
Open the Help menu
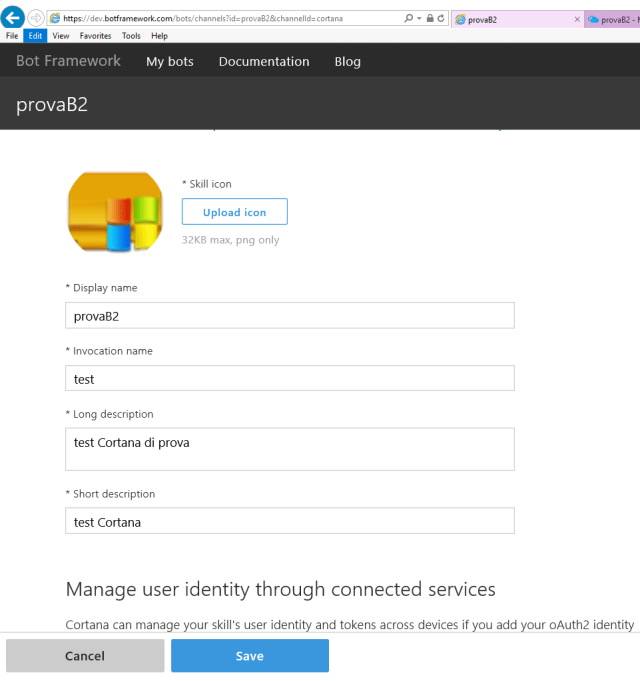click(159, 36)
